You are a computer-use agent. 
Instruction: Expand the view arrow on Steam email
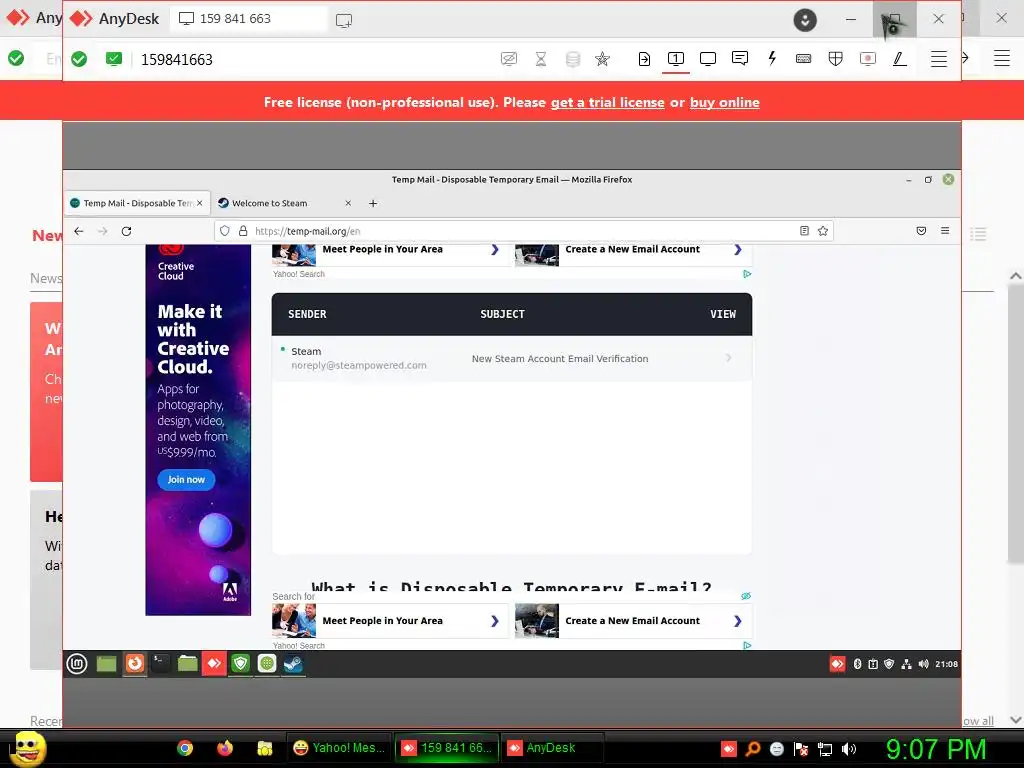point(728,358)
